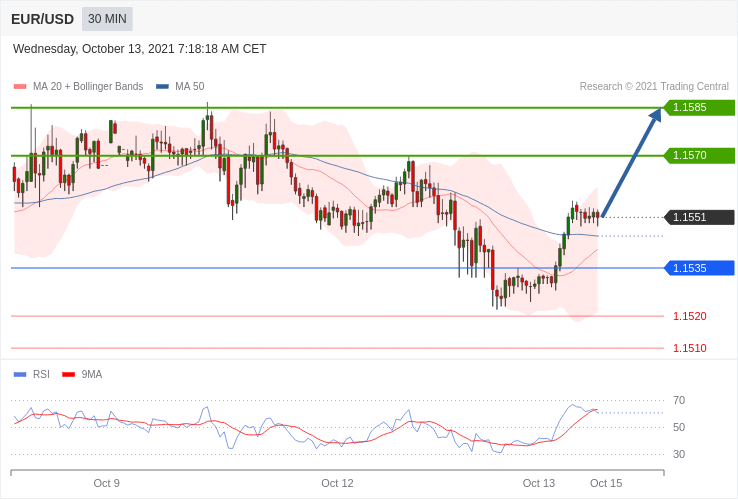Click the Oct 13 date axis label
The height and width of the screenshot is (500, 738).
pyautogui.click(x=538, y=484)
